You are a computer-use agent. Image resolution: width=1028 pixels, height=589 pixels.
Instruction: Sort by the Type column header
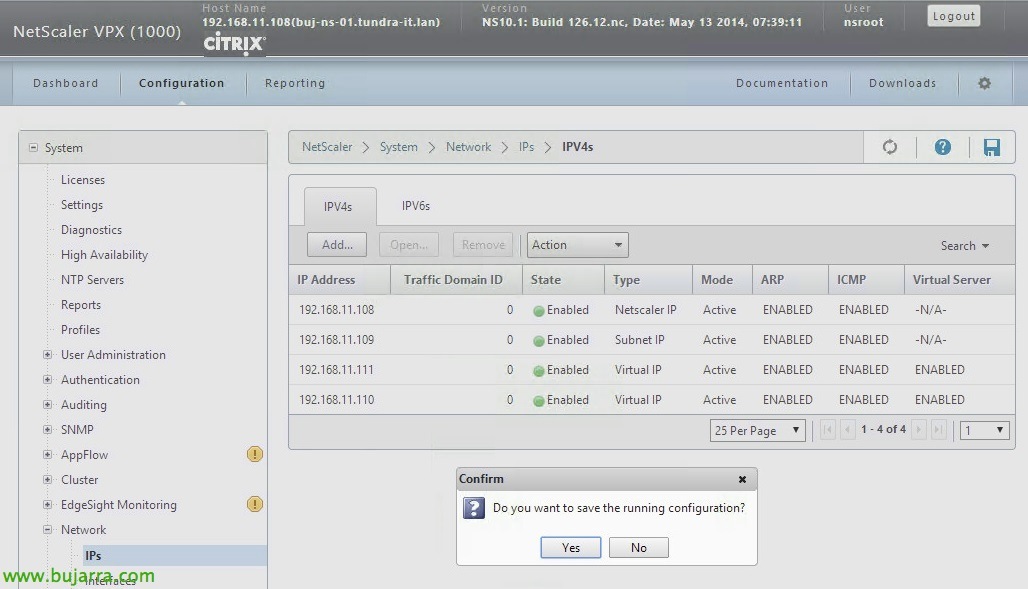648,279
